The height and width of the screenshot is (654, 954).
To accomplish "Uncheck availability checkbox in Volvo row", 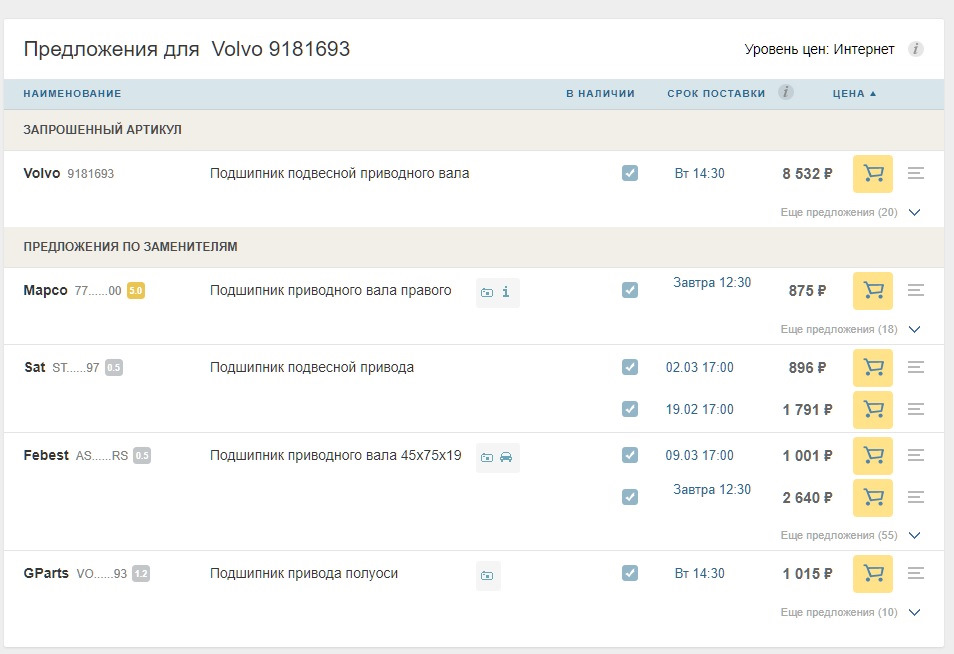I will (629, 172).
